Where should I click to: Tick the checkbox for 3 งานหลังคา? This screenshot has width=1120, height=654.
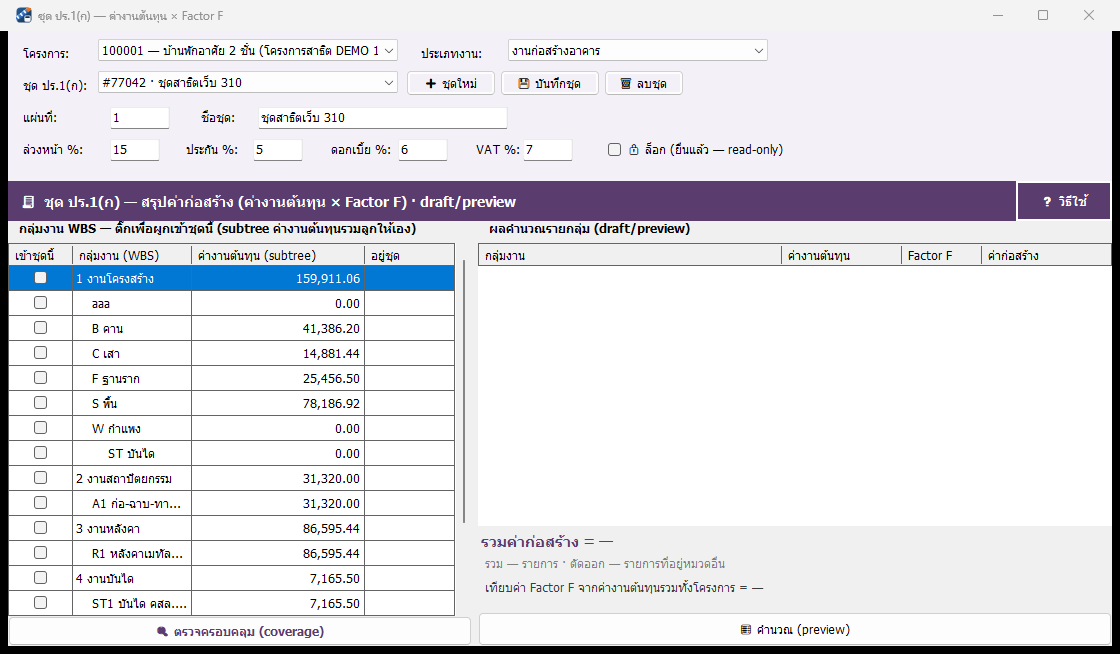click(x=41, y=528)
